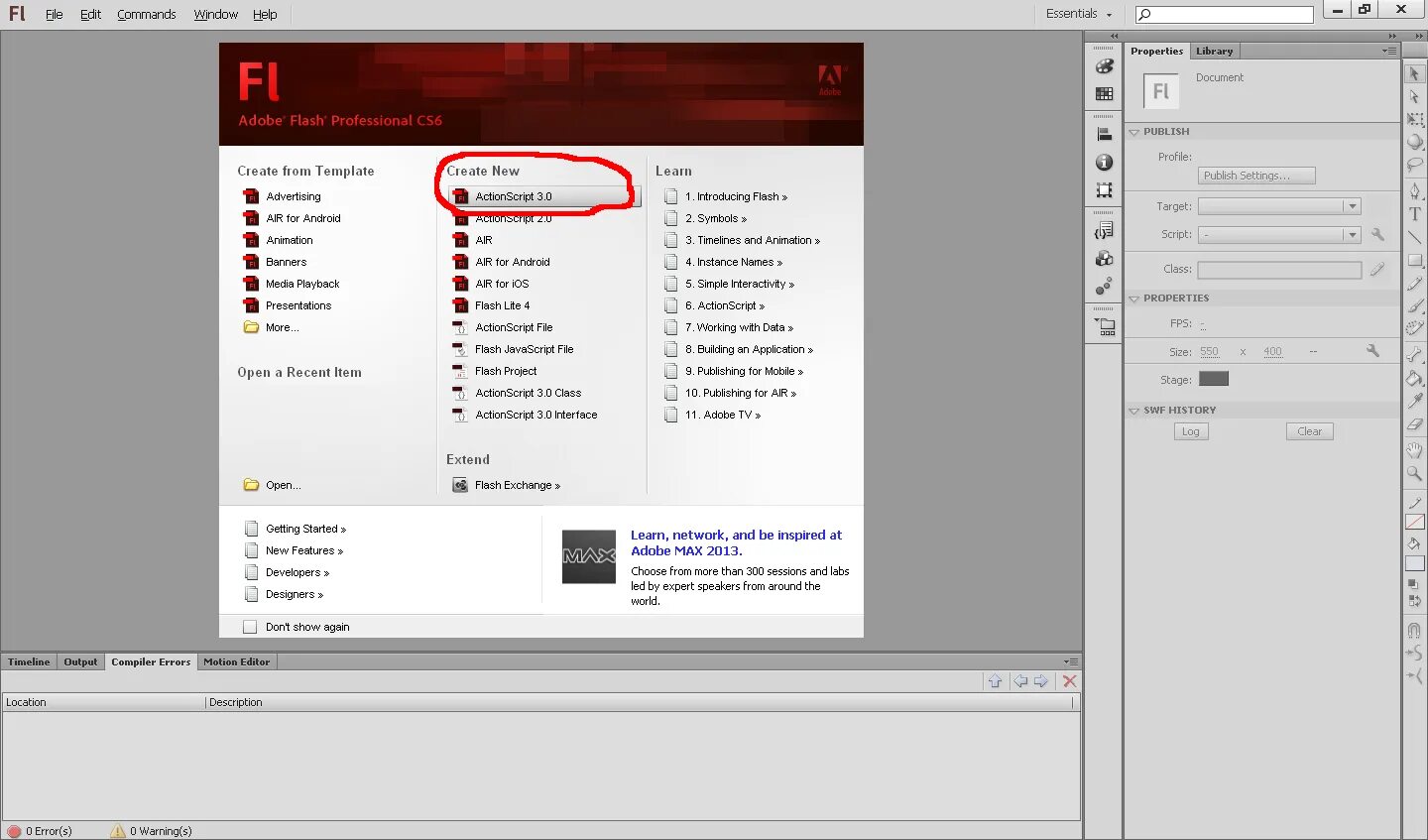
Task: Select the Line tool
Action: pyautogui.click(x=1415, y=237)
